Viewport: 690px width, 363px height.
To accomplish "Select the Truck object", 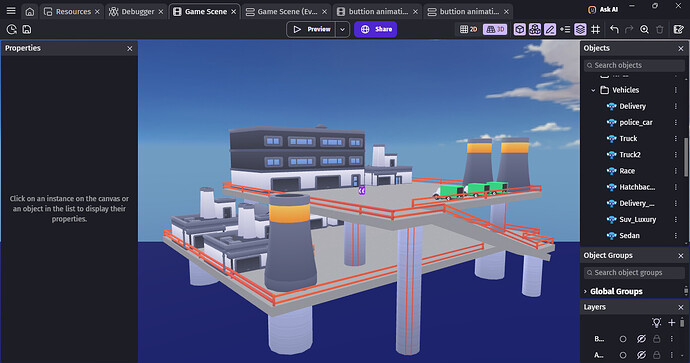I will tap(628, 139).
